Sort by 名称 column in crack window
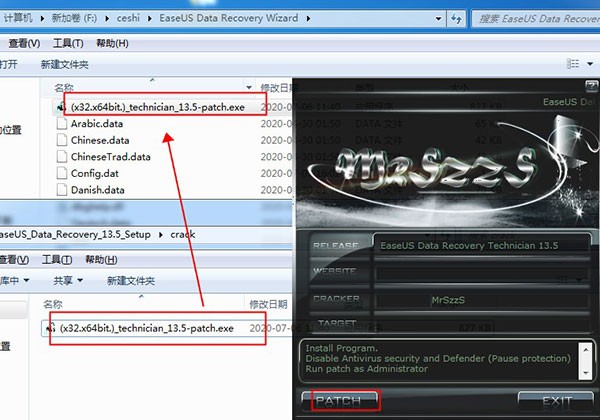Image resolution: width=600 pixels, height=420 pixels. (53, 304)
